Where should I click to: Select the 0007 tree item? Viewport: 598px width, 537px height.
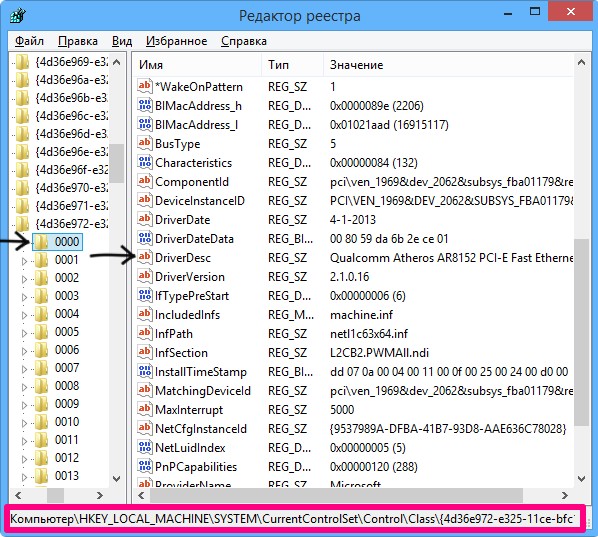tap(67, 368)
